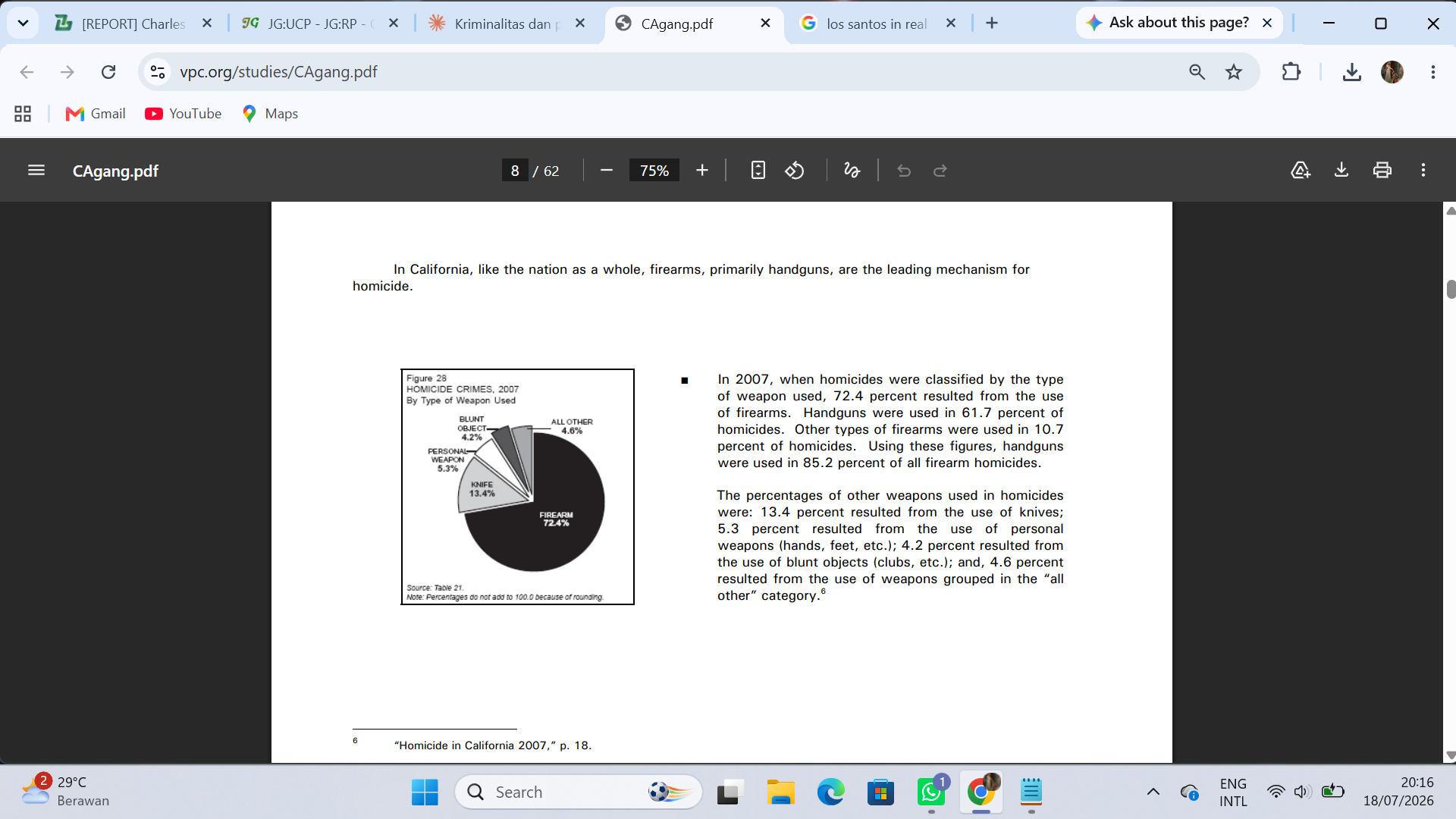Click the PDF vertical scrollbar thumb
1456x819 pixels.
pyautogui.click(x=1451, y=289)
